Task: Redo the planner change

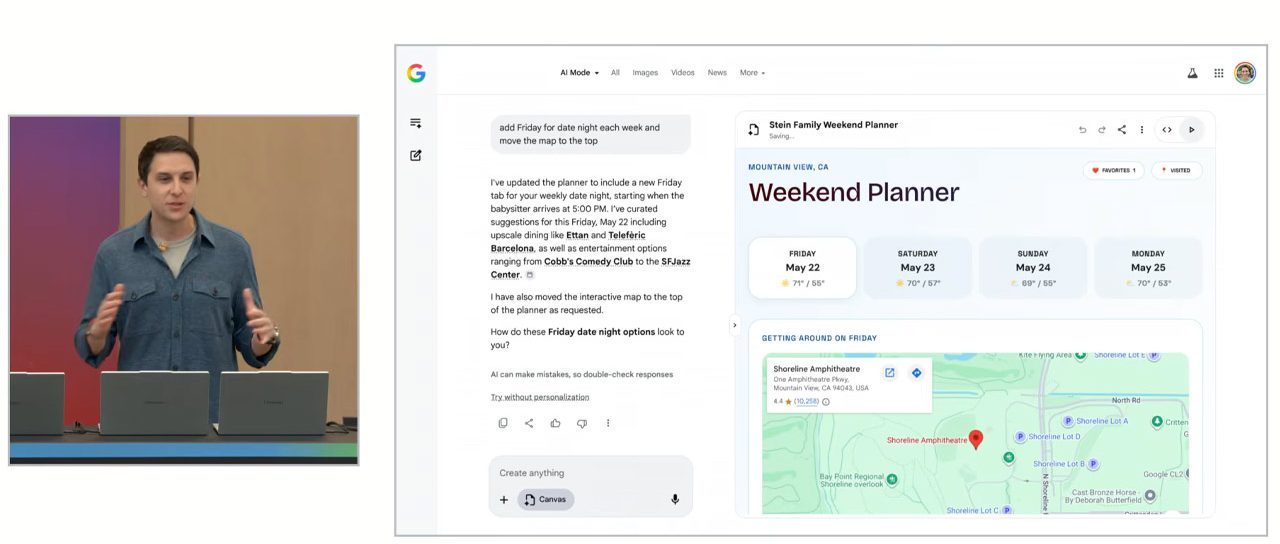Action: tap(1102, 130)
